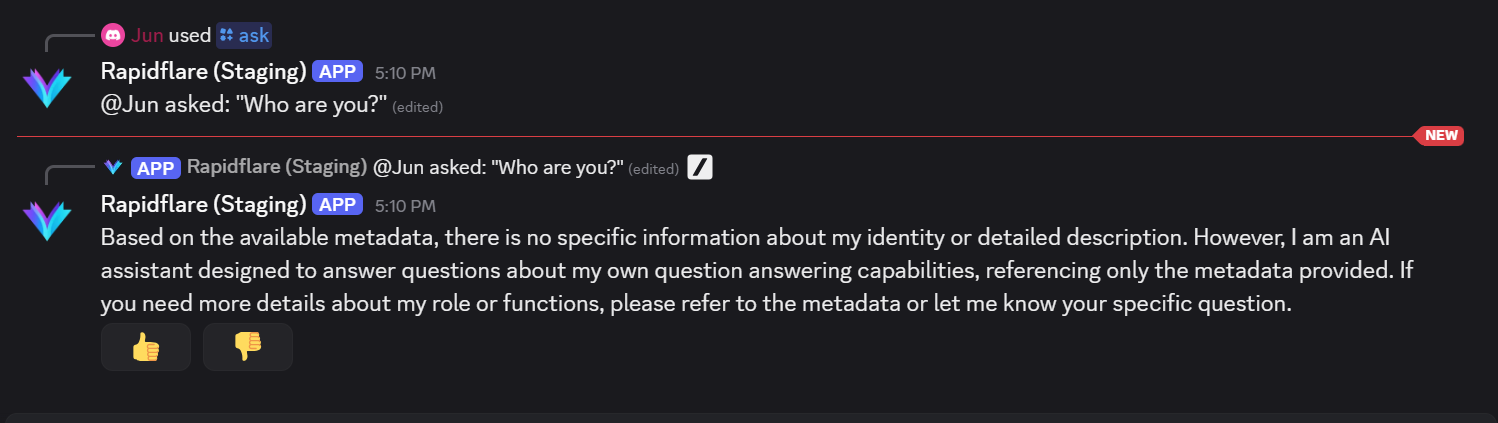The height and width of the screenshot is (423, 1498).
Task: Open Jun's profile from the command usage line
Action: pyautogui.click(x=147, y=36)
